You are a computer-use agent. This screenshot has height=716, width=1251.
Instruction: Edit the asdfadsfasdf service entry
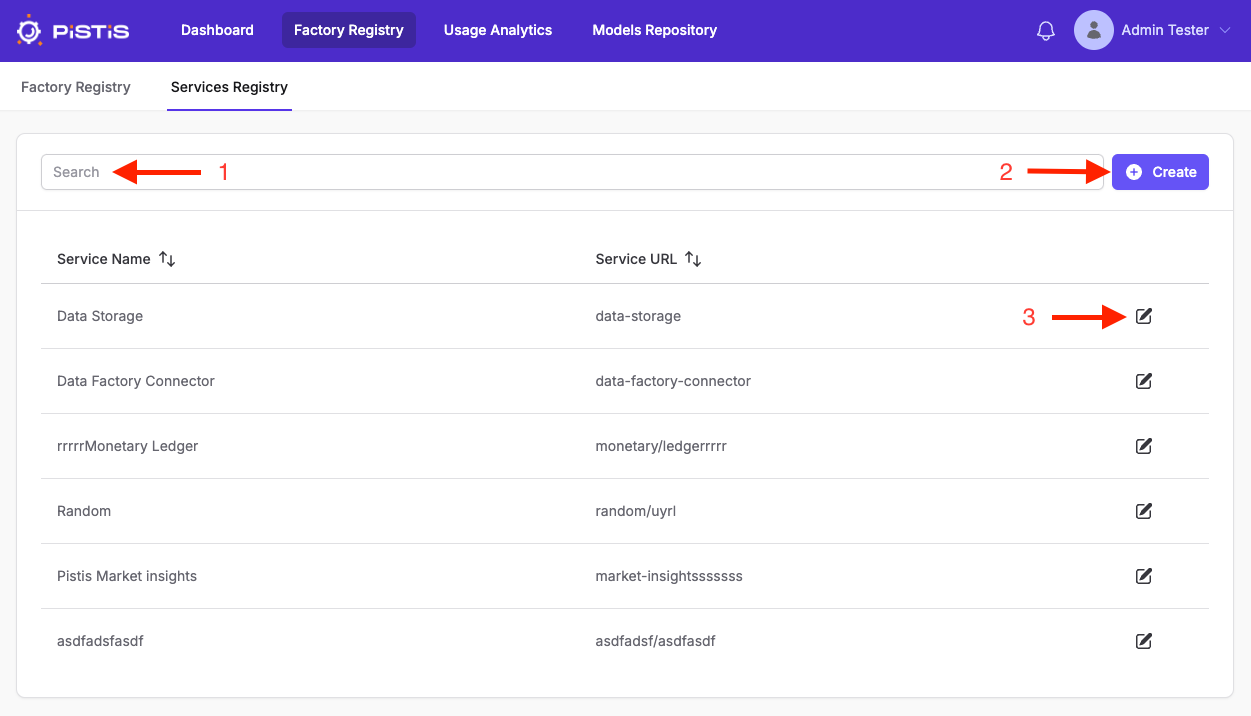1144,641
